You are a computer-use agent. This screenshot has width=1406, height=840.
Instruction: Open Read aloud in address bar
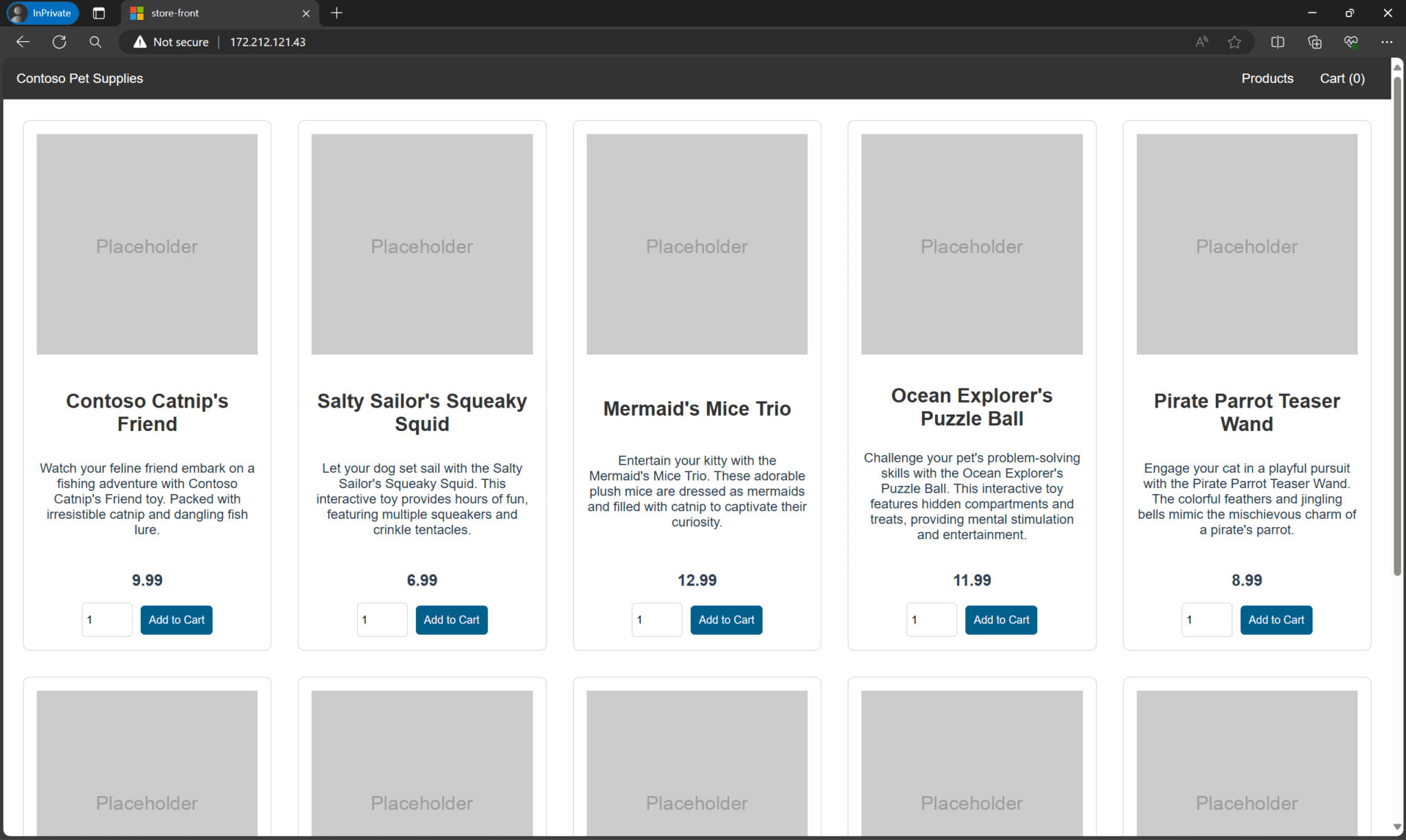pyautogui.click(x=1201, y=42)
